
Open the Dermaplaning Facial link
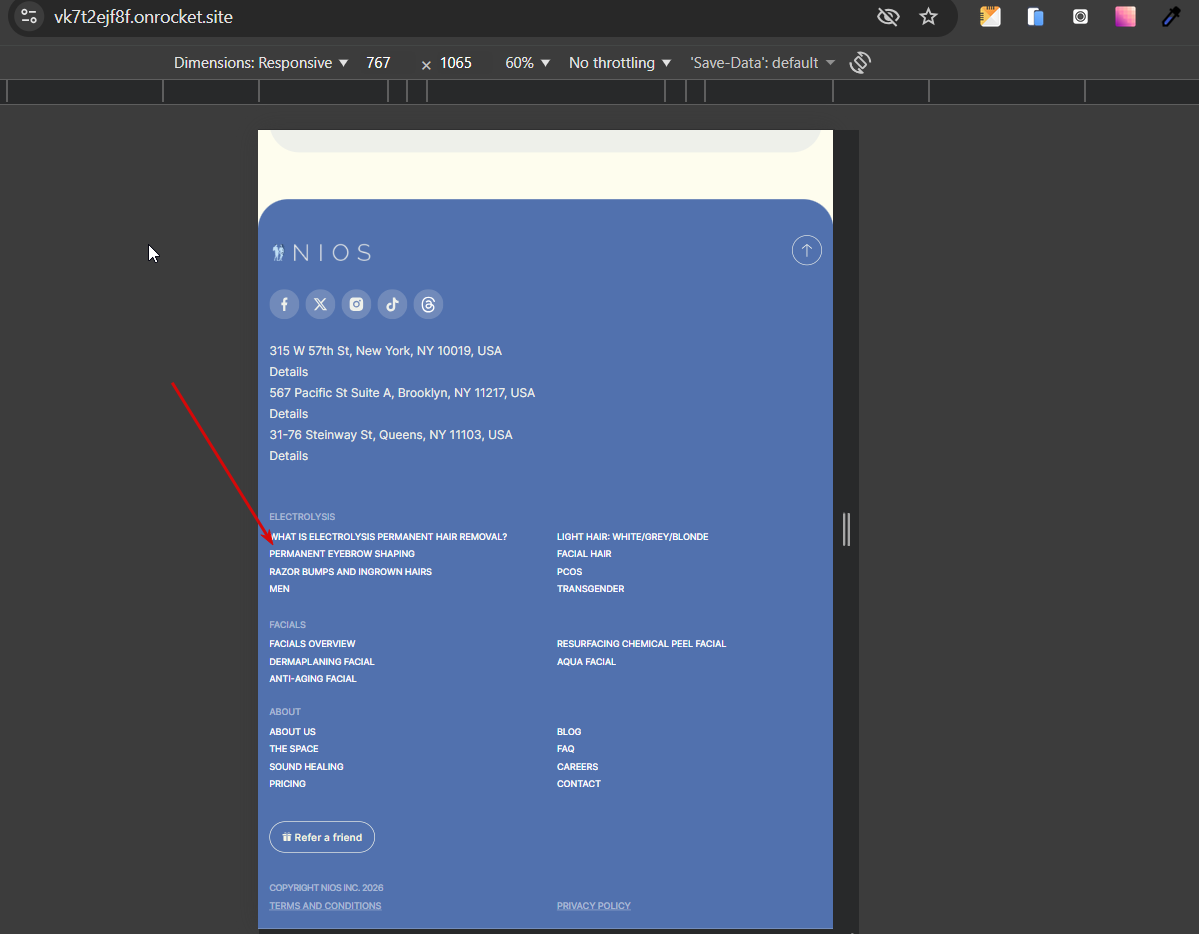click(x=322, y=662)
